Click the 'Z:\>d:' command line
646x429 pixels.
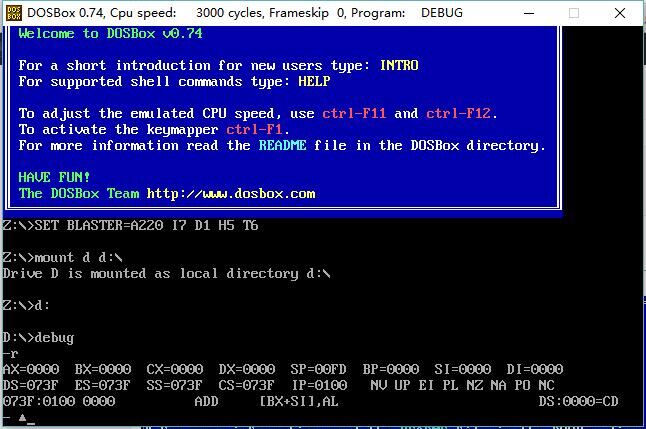click(x=26, y=306)
